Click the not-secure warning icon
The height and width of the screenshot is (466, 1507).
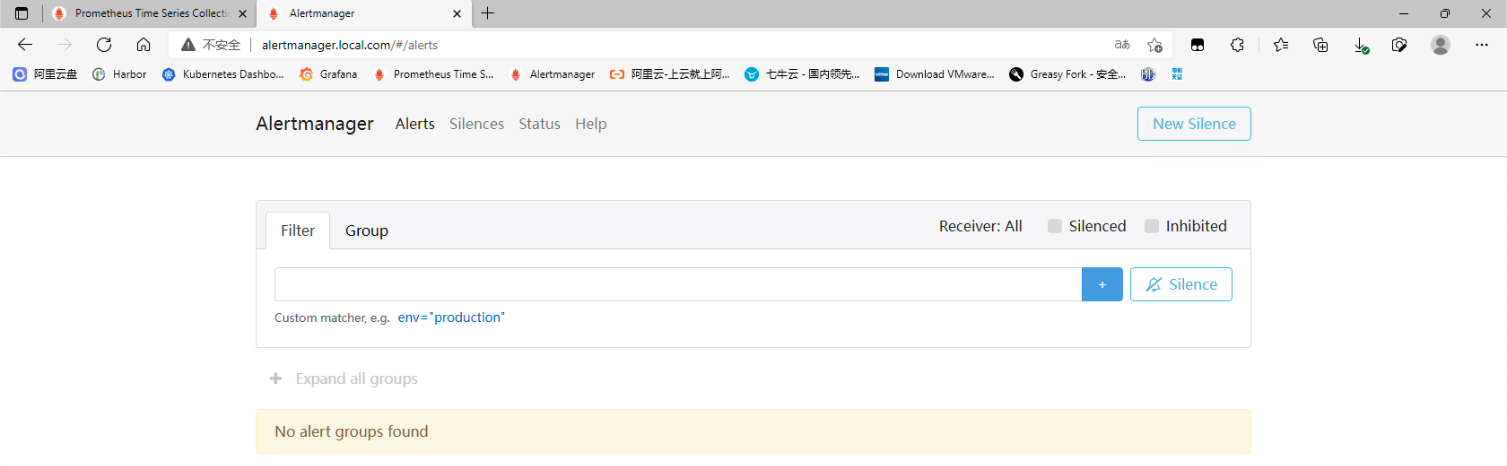tap(188, 45)
